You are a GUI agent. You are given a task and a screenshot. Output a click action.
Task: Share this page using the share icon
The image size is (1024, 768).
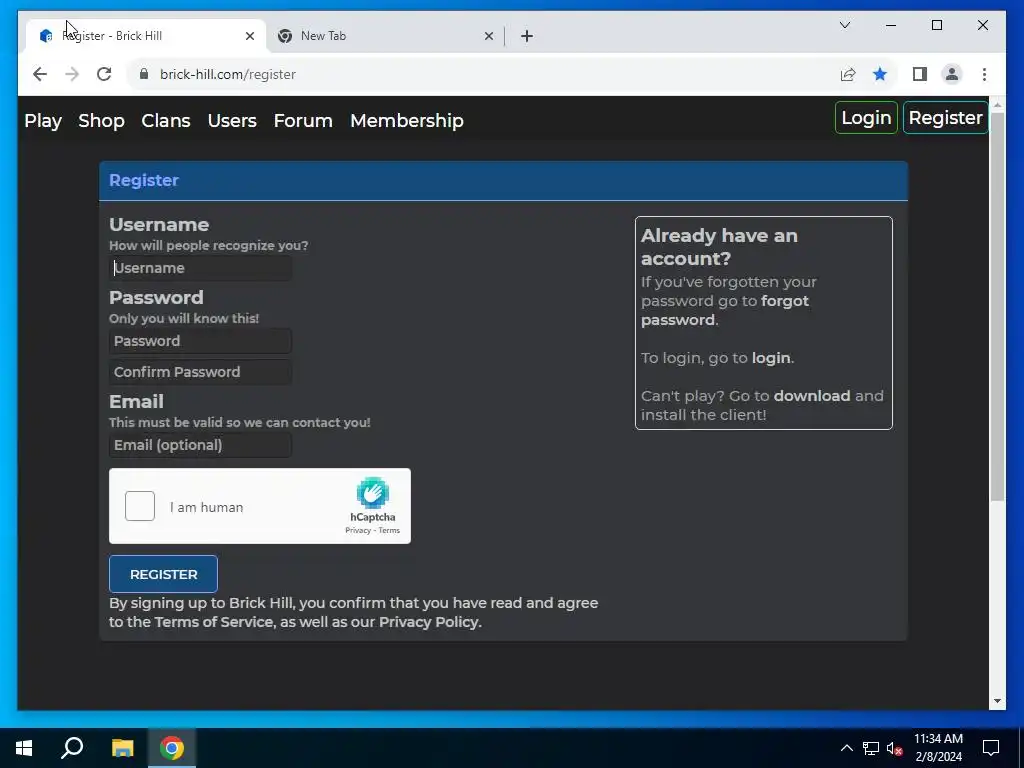tap(848, 74)
